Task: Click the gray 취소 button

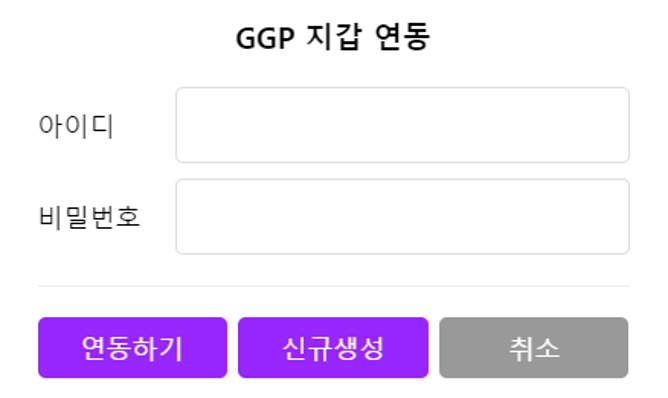Action: coord(534,348)
